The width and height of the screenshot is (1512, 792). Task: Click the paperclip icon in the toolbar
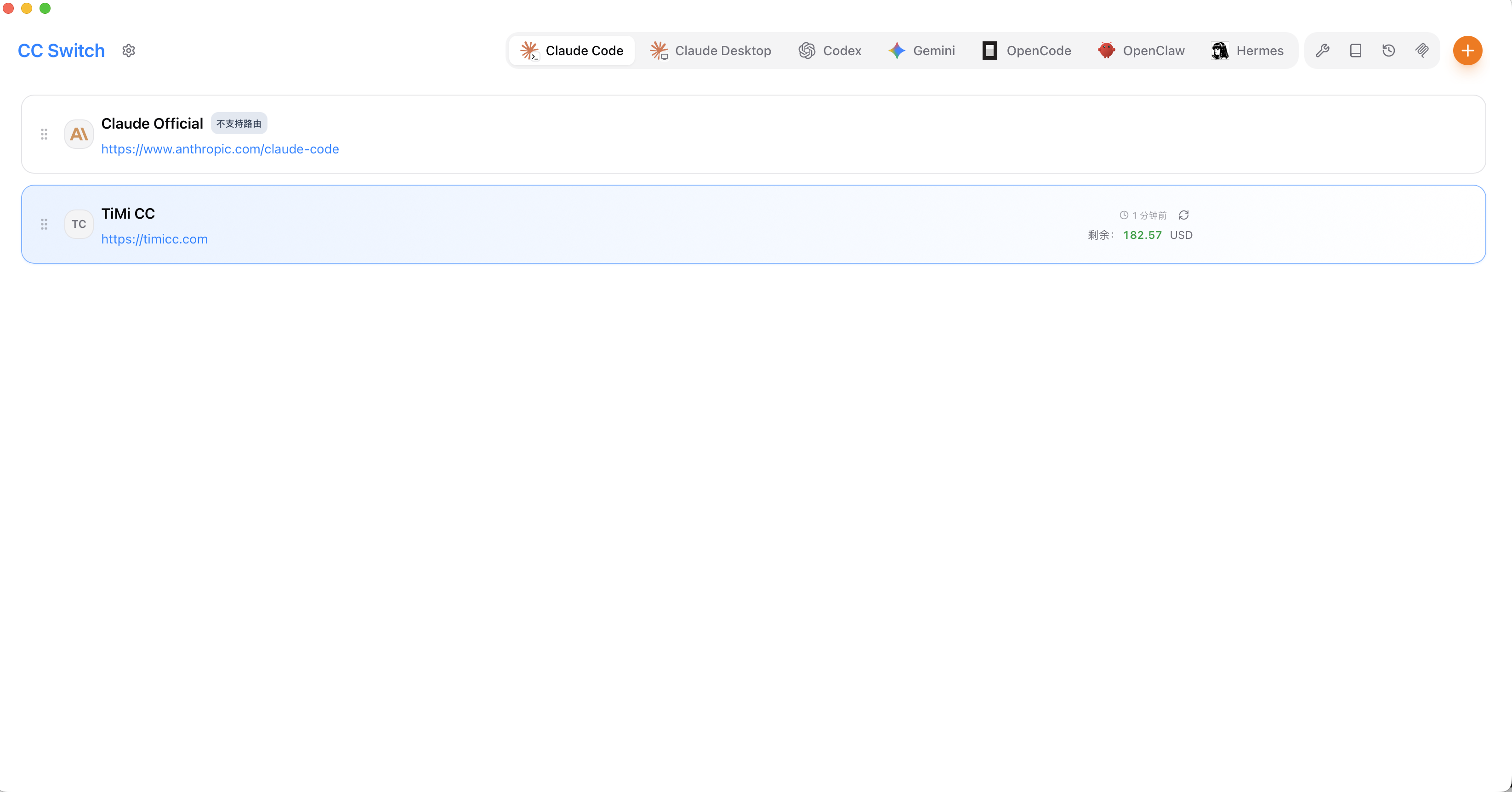[1422, 51]
